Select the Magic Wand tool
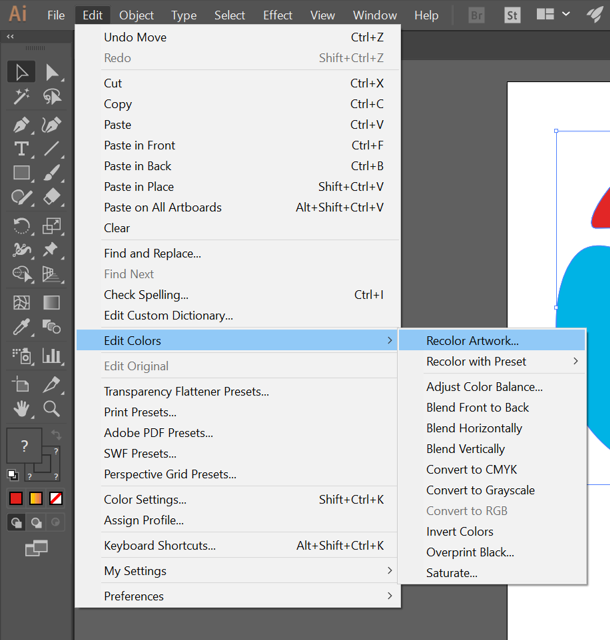 click(x=21, y=97)
